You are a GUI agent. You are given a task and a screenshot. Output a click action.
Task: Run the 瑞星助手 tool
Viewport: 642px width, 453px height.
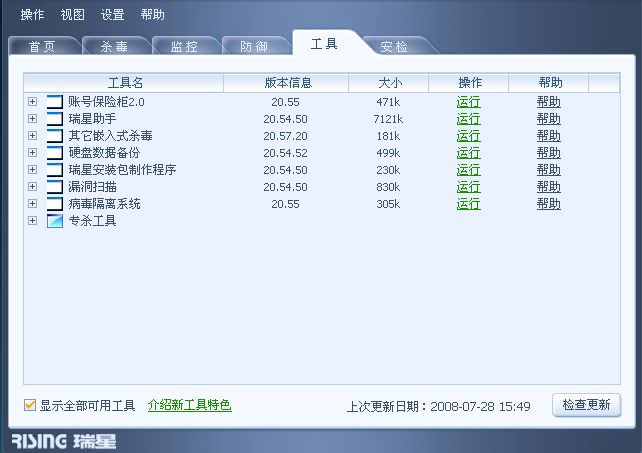point(468,119)
